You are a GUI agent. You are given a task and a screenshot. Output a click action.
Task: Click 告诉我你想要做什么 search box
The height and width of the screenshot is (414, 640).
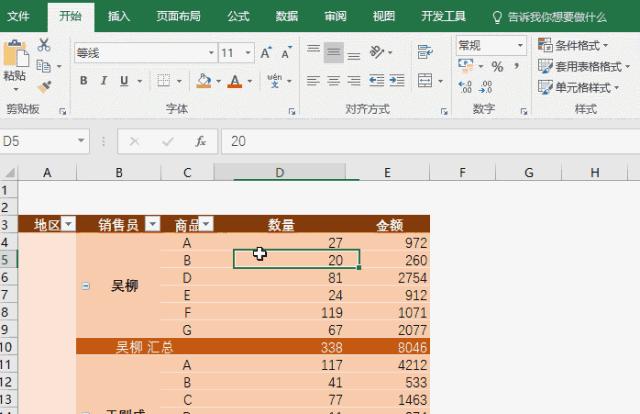(550, 17)
